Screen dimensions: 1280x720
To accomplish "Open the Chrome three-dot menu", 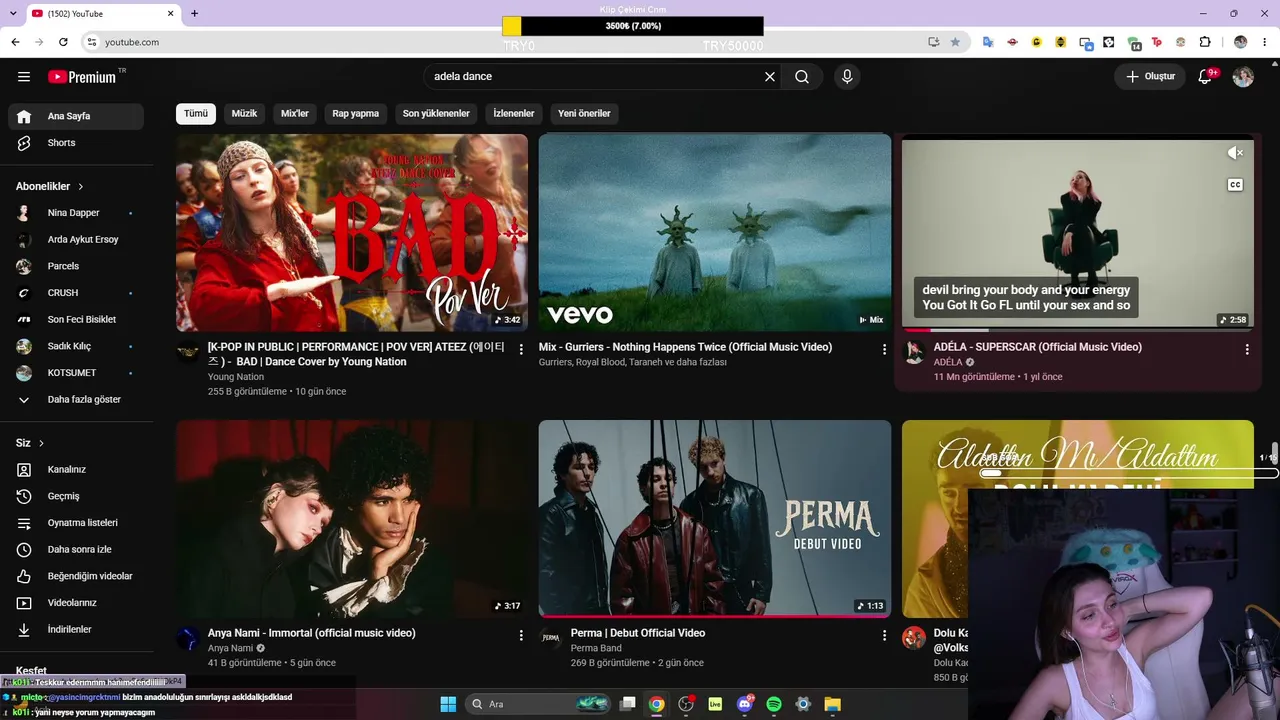I will pos(1265,42).
